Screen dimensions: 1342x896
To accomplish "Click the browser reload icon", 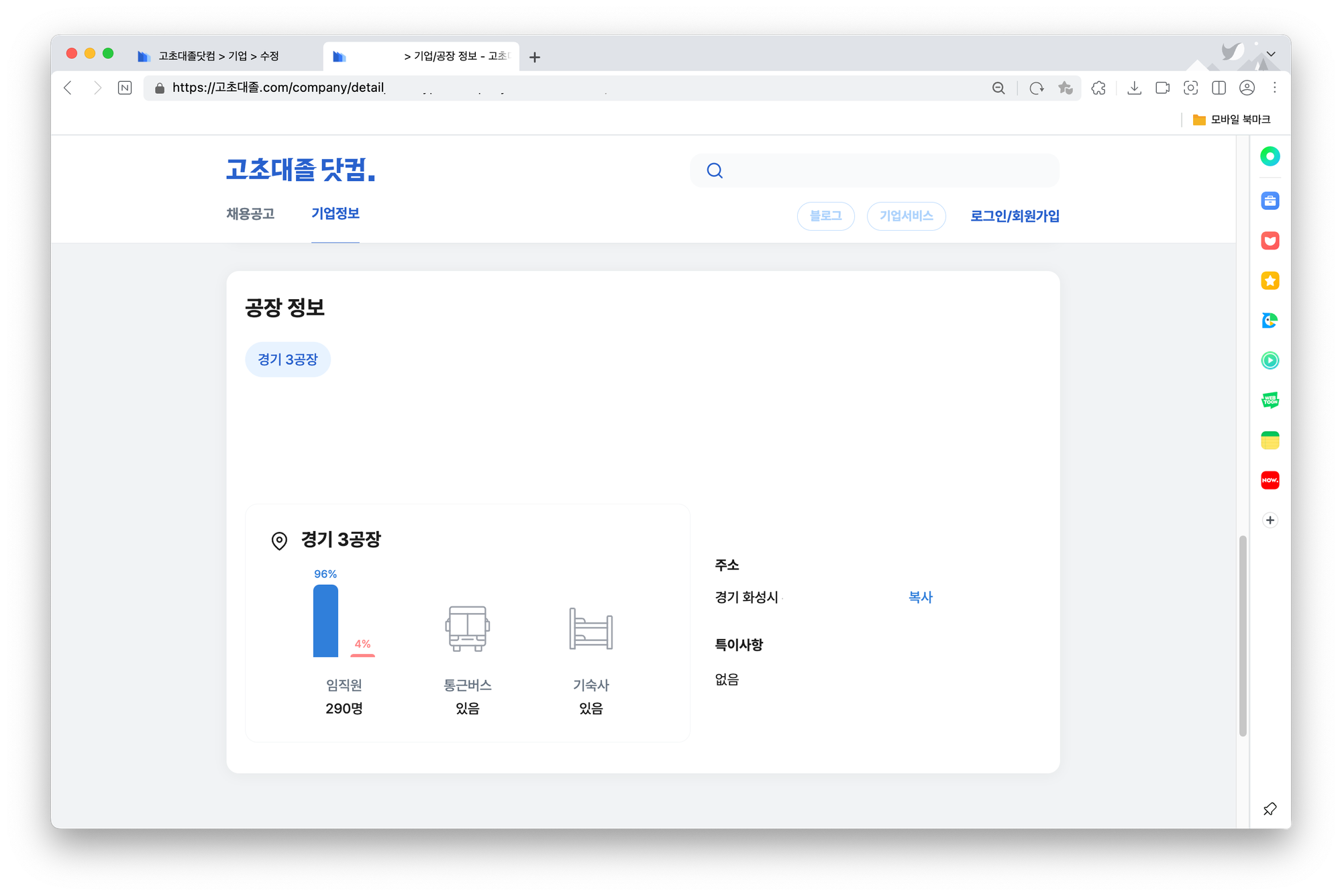I will pos(1037,88).
